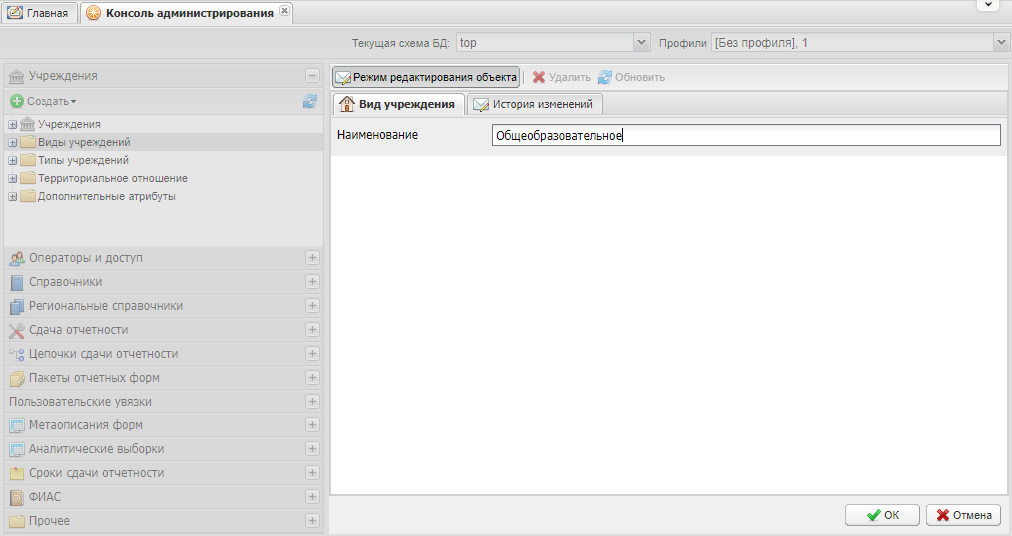Click the ФИАС section icon
This screenshot has height=536, width=1012.
[16, 497]
